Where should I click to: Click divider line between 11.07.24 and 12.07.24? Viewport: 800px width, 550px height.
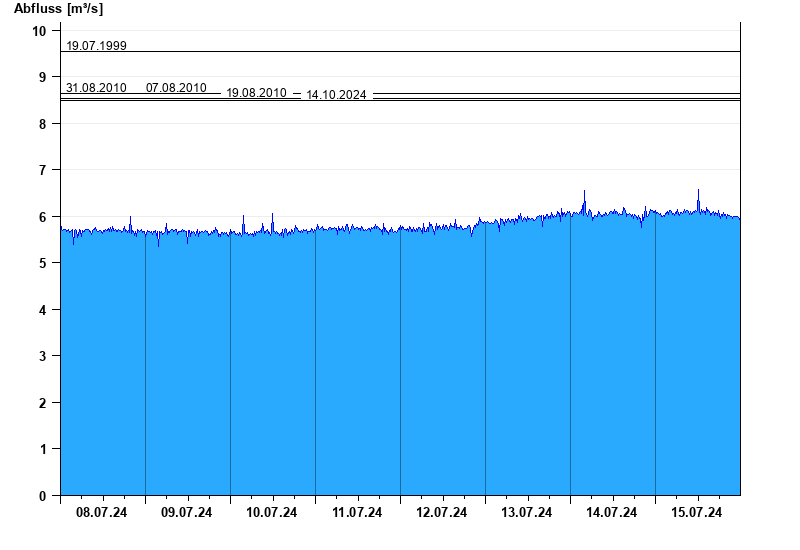[400, 360]
